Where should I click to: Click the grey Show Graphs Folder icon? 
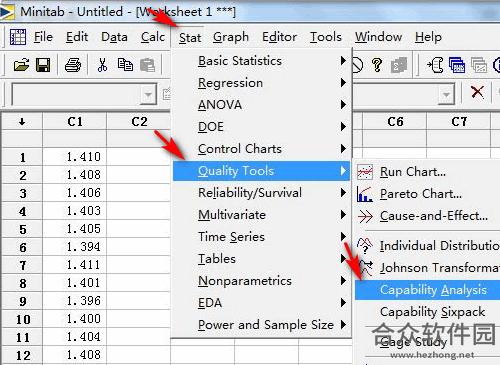click(x=479, y=65)
